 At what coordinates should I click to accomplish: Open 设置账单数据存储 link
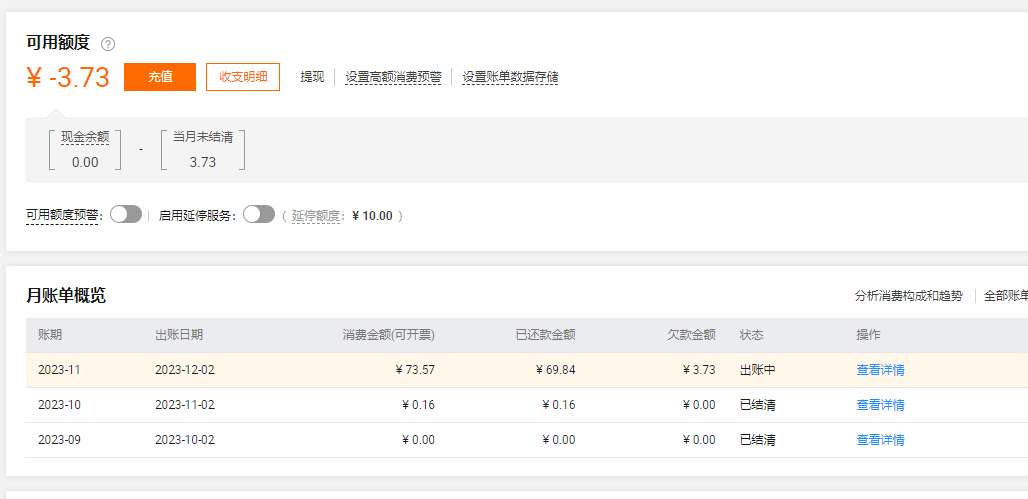coord(510,77)
